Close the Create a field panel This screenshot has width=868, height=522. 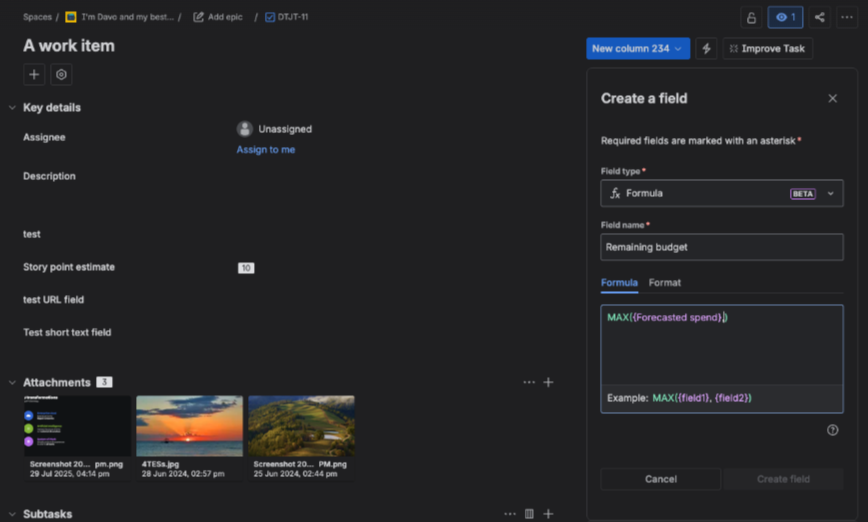tap(833, 99)
